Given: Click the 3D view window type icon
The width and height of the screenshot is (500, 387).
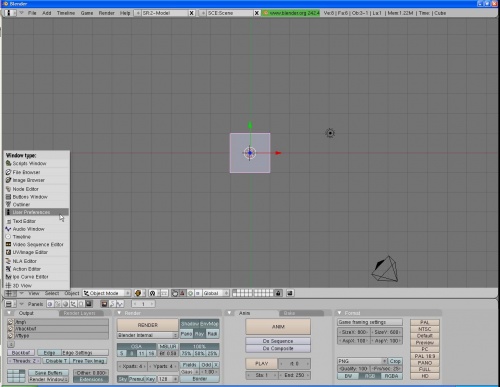Looking at the screenshot, I should coord(10,293).
